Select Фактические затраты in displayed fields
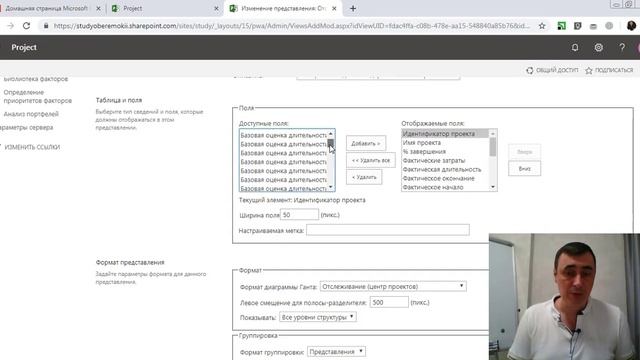640x360 pixels. [x=445, y=160]
